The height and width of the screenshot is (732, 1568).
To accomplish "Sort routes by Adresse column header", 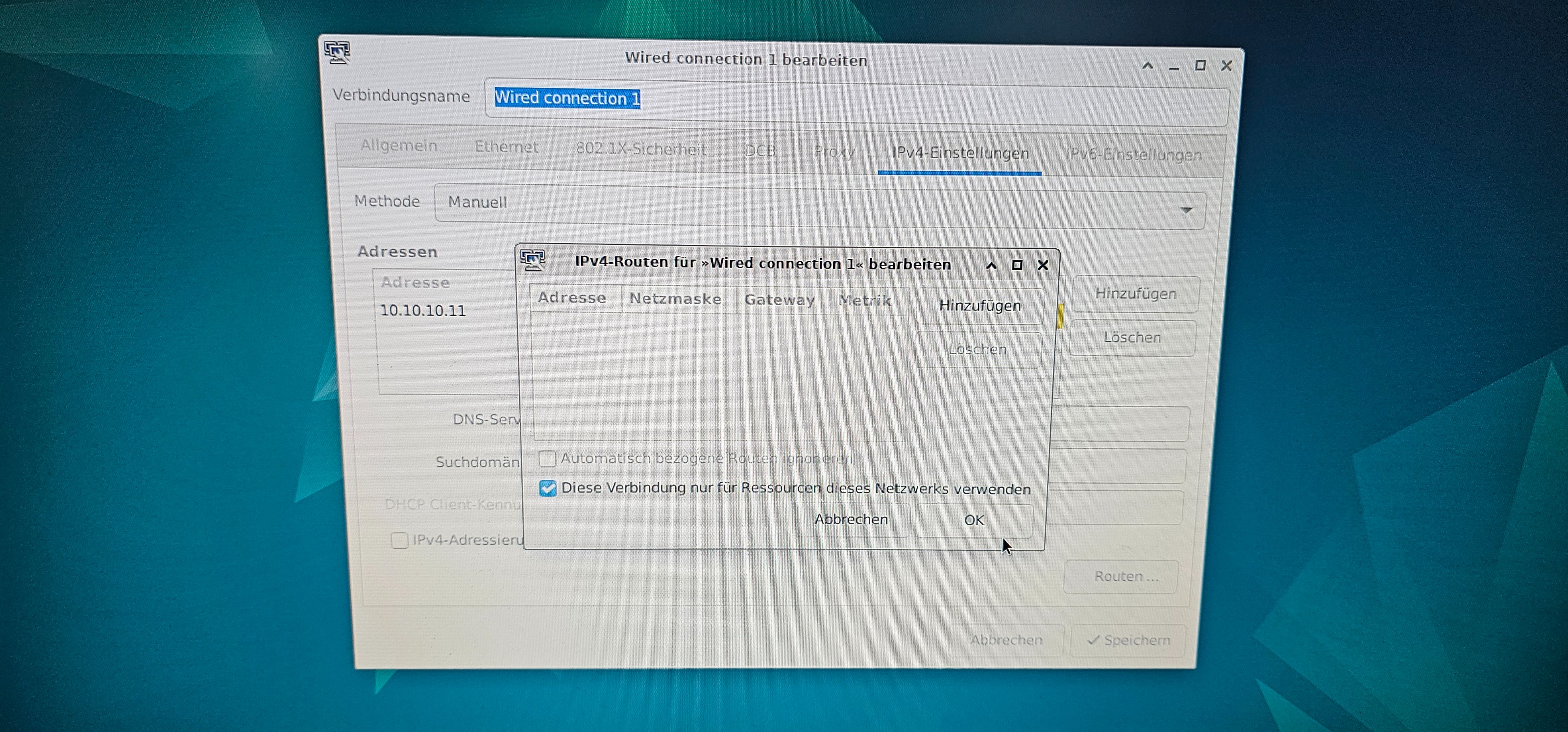I will click(x=571, y=298).
